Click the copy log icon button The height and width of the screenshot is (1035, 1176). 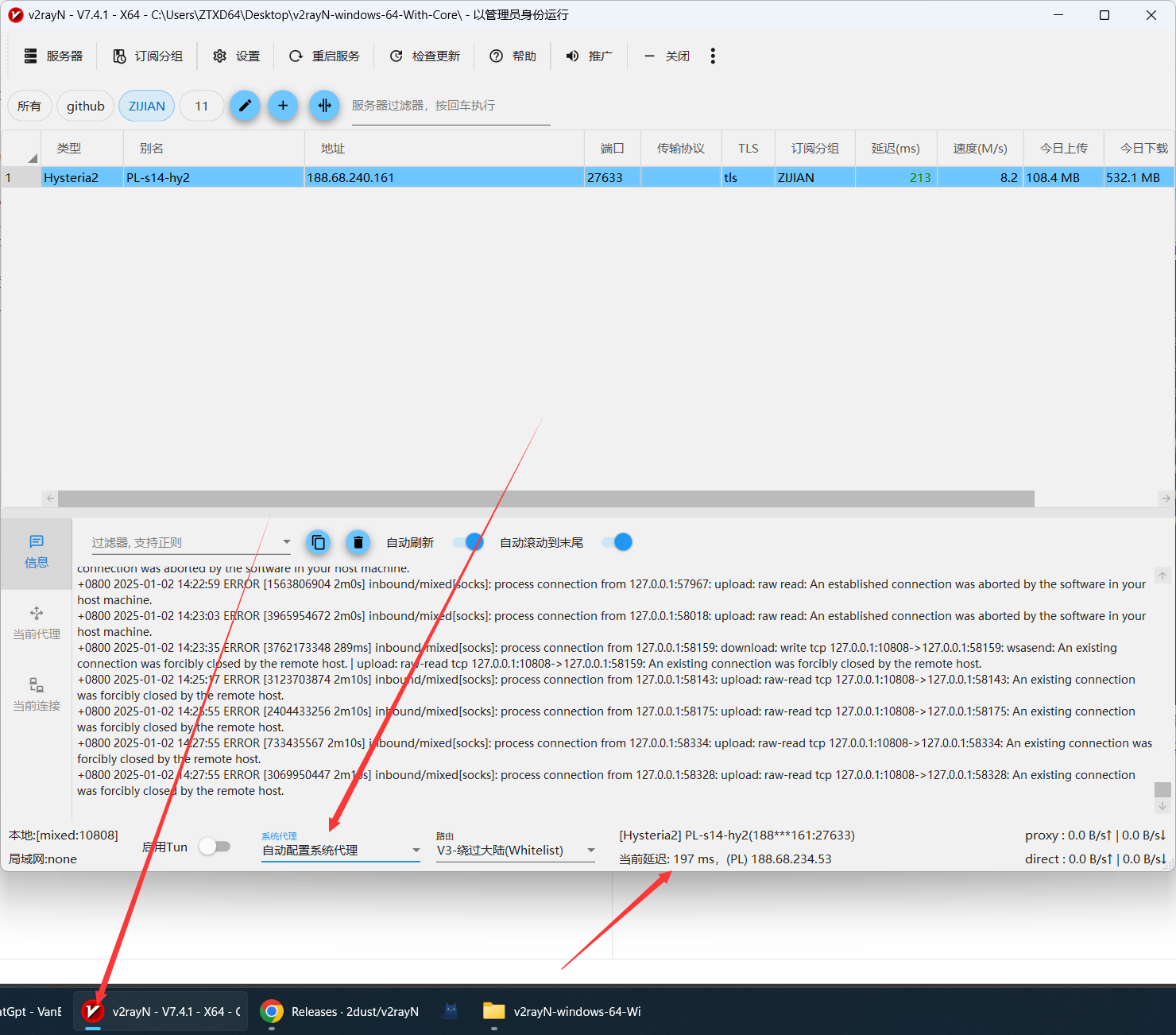(319, 542)
